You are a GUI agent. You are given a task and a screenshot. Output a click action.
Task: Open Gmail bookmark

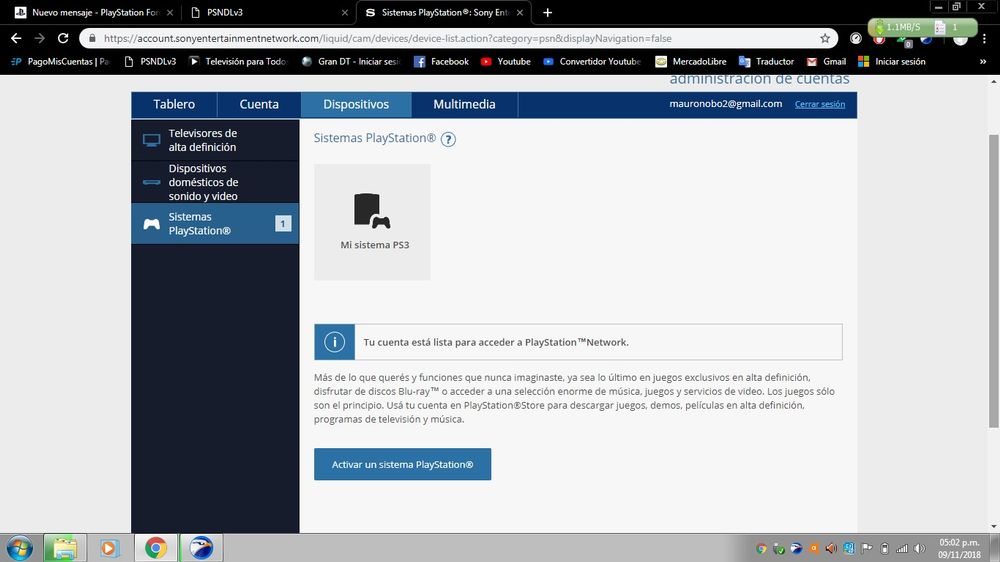(x=827, y=62)
